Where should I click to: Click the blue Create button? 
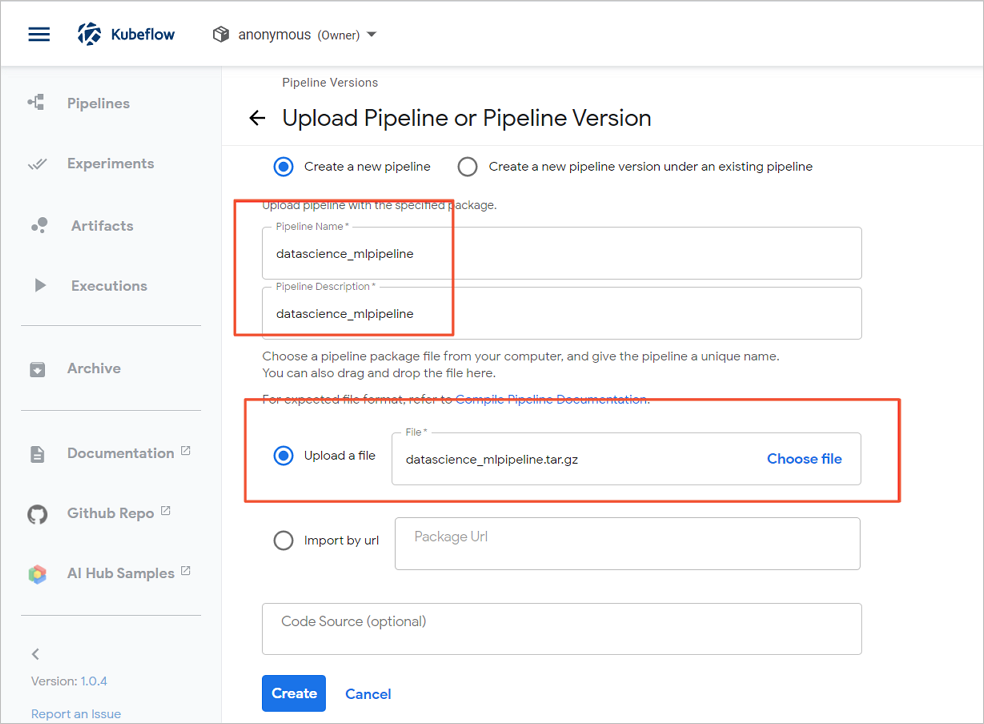[x=294, y=693]
